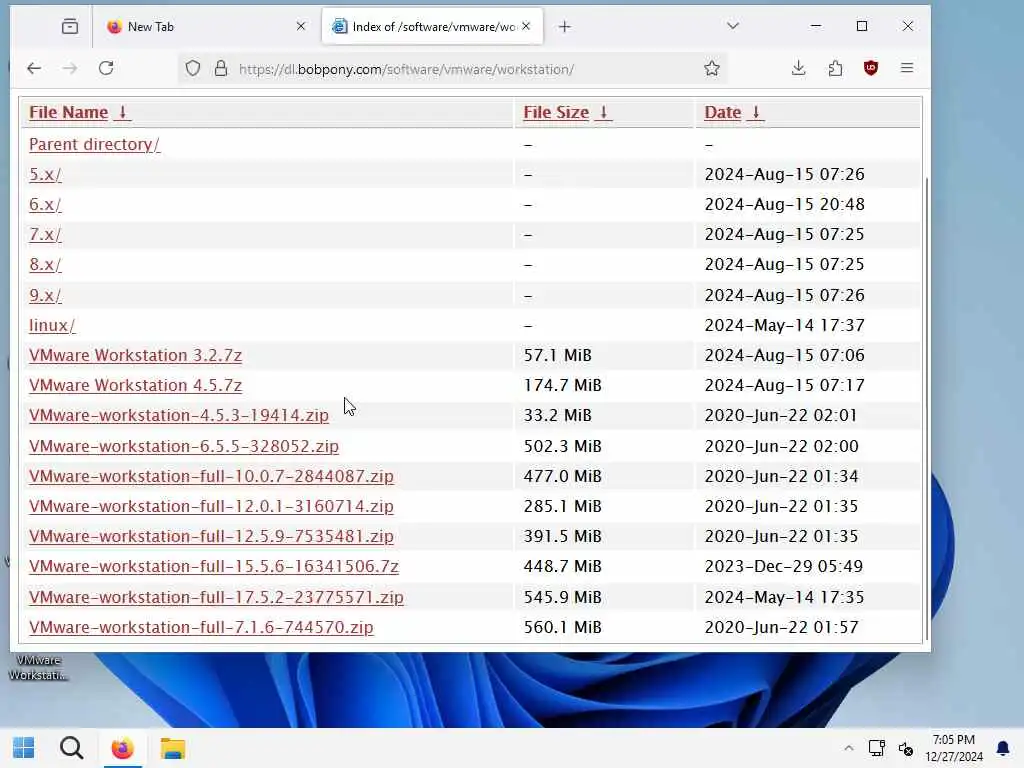Open the taskbar clock and date
1024x768 pixels.
point(953,748)
